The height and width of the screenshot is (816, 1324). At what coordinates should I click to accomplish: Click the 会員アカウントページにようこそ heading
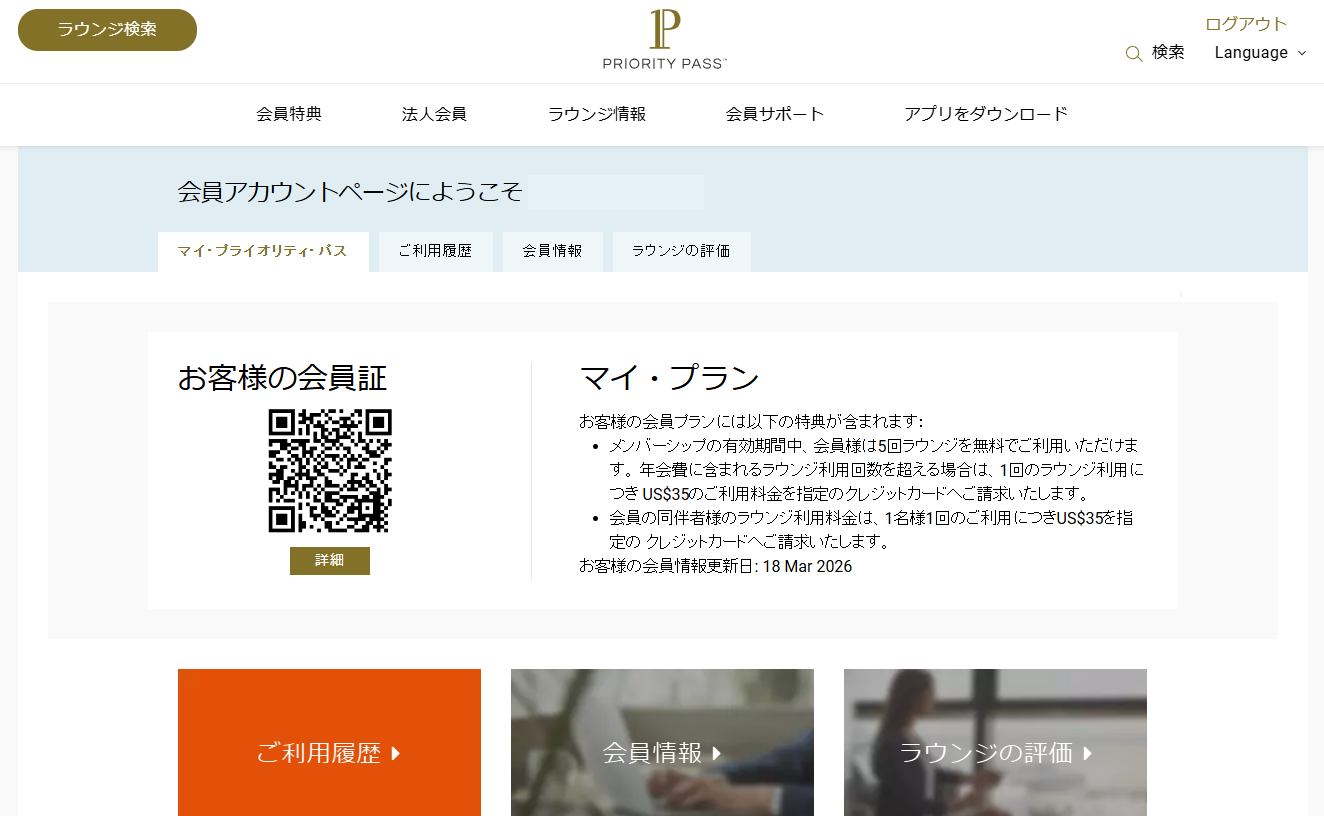pos(350,192)
